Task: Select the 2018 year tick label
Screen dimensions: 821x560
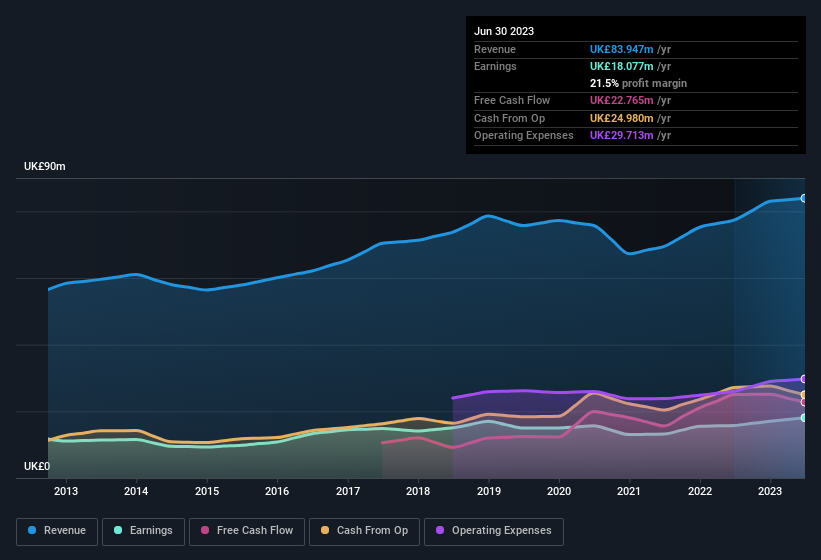Action: tap(418, 491)
